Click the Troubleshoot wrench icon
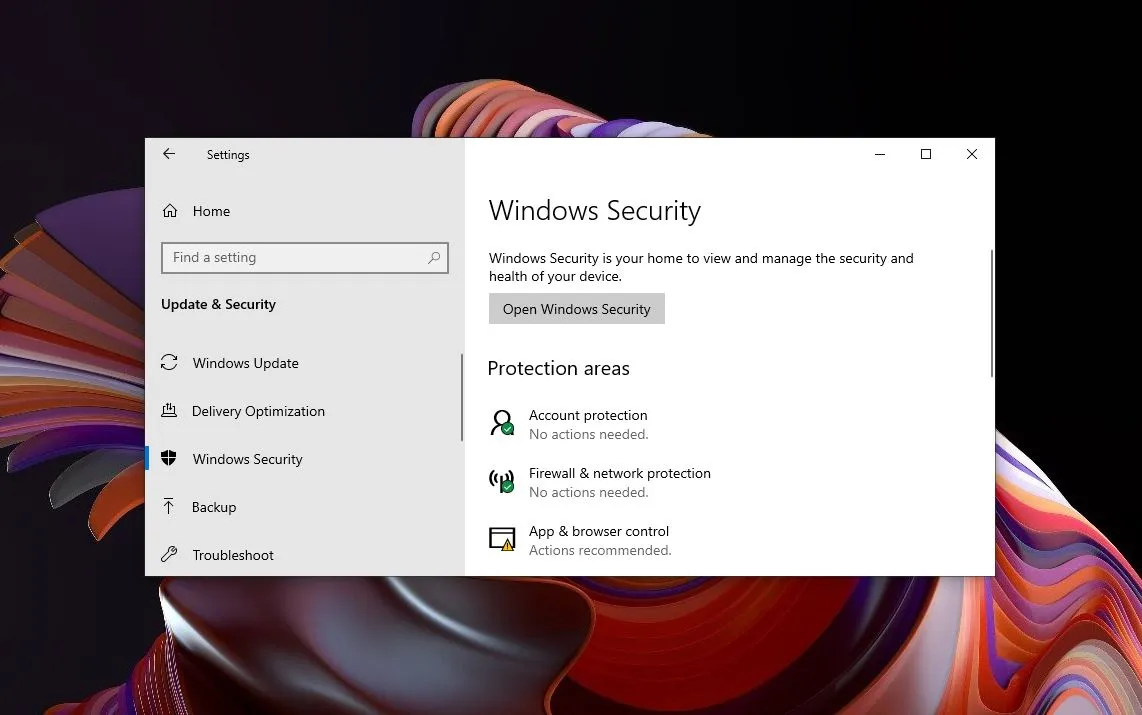Screen dimensions: 1142x715 point(170,555)
